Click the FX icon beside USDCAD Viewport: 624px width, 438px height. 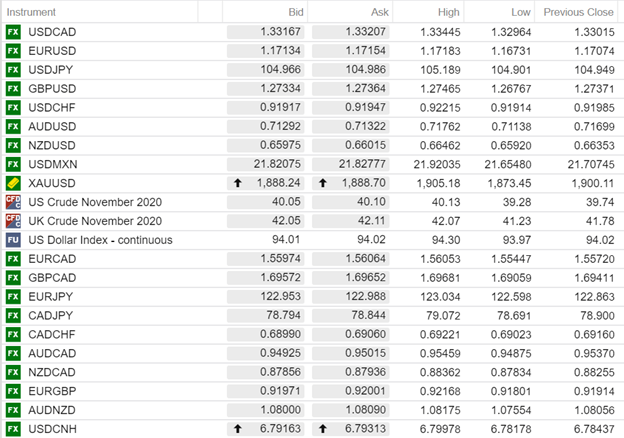tap(13, 32)
